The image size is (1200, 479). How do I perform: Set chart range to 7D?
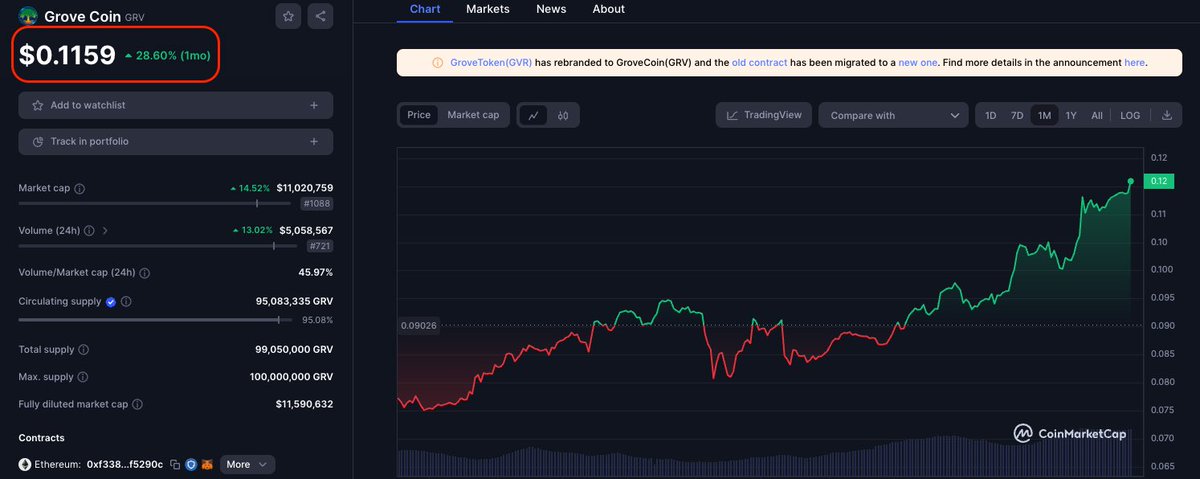click(x=1017, y=116)
